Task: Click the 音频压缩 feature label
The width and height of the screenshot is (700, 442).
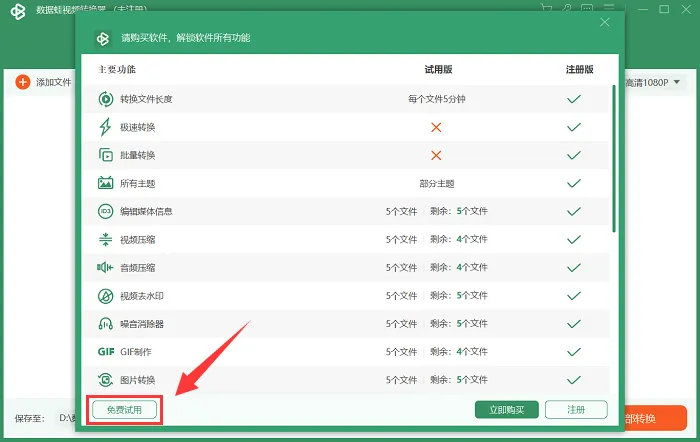Action: [x=138, y=268]
